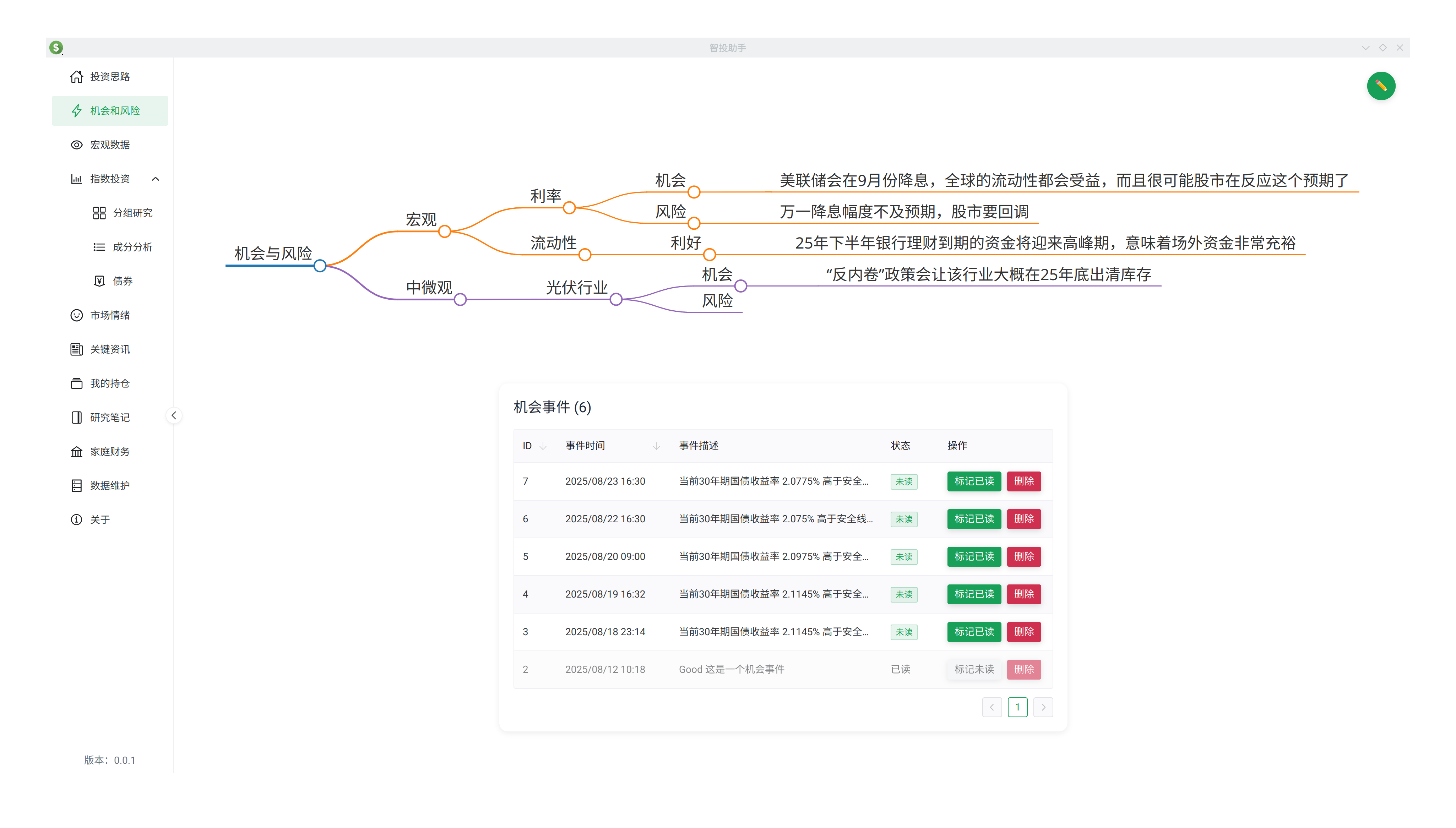Screen dimensions: 1456x828
Task: Select page 1 in pagination
Action: tap(1017, 707)
